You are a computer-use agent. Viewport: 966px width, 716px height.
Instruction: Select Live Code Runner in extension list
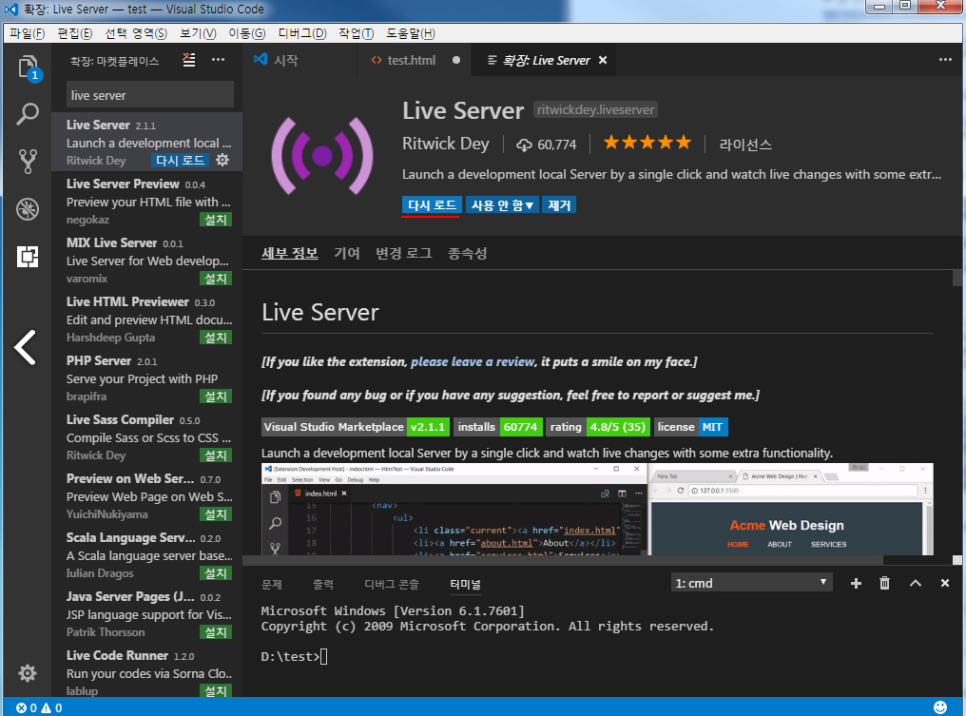click(147, 672)
